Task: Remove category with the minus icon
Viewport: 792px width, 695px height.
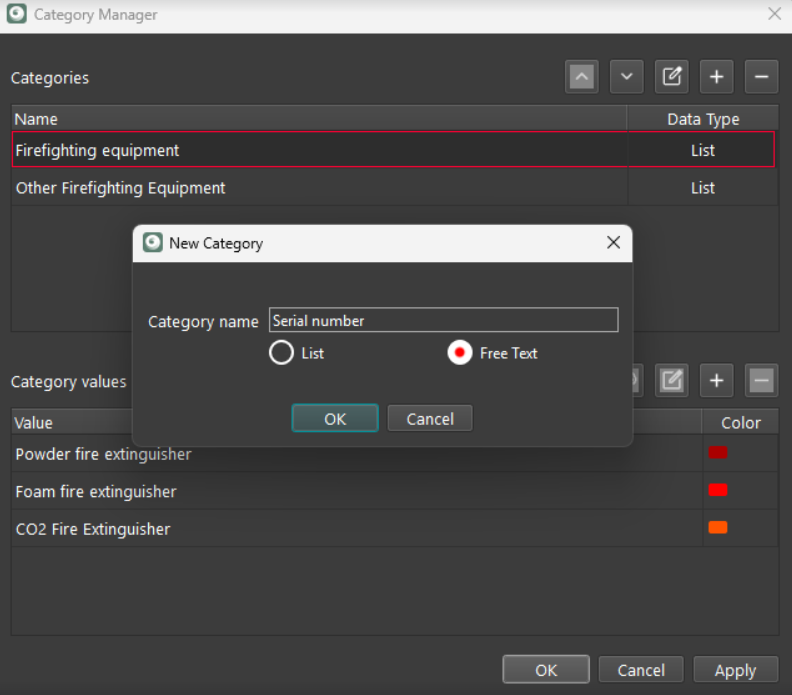Action: click(x=761, y=77)
